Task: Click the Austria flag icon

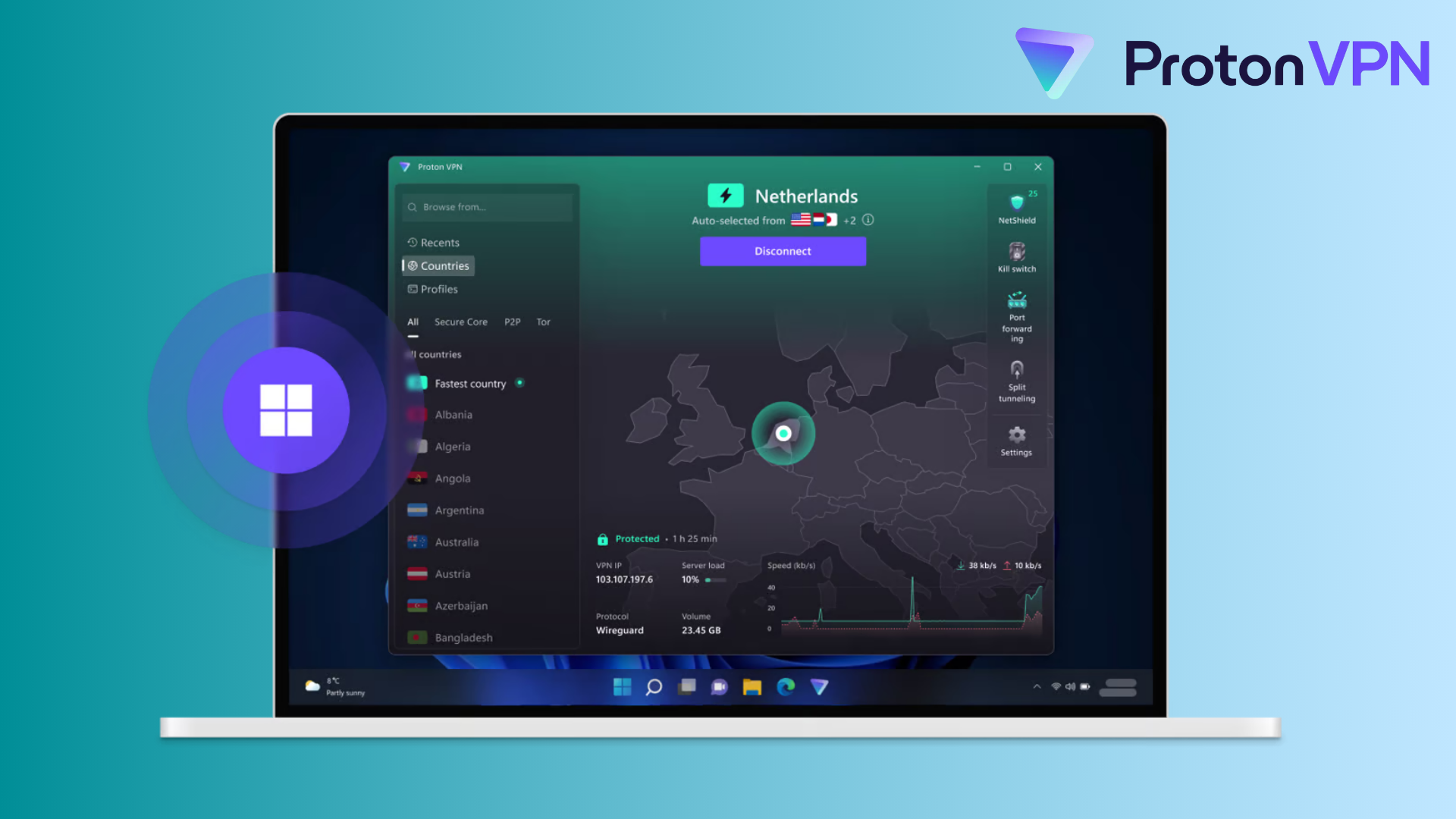Action: point(417,574)
